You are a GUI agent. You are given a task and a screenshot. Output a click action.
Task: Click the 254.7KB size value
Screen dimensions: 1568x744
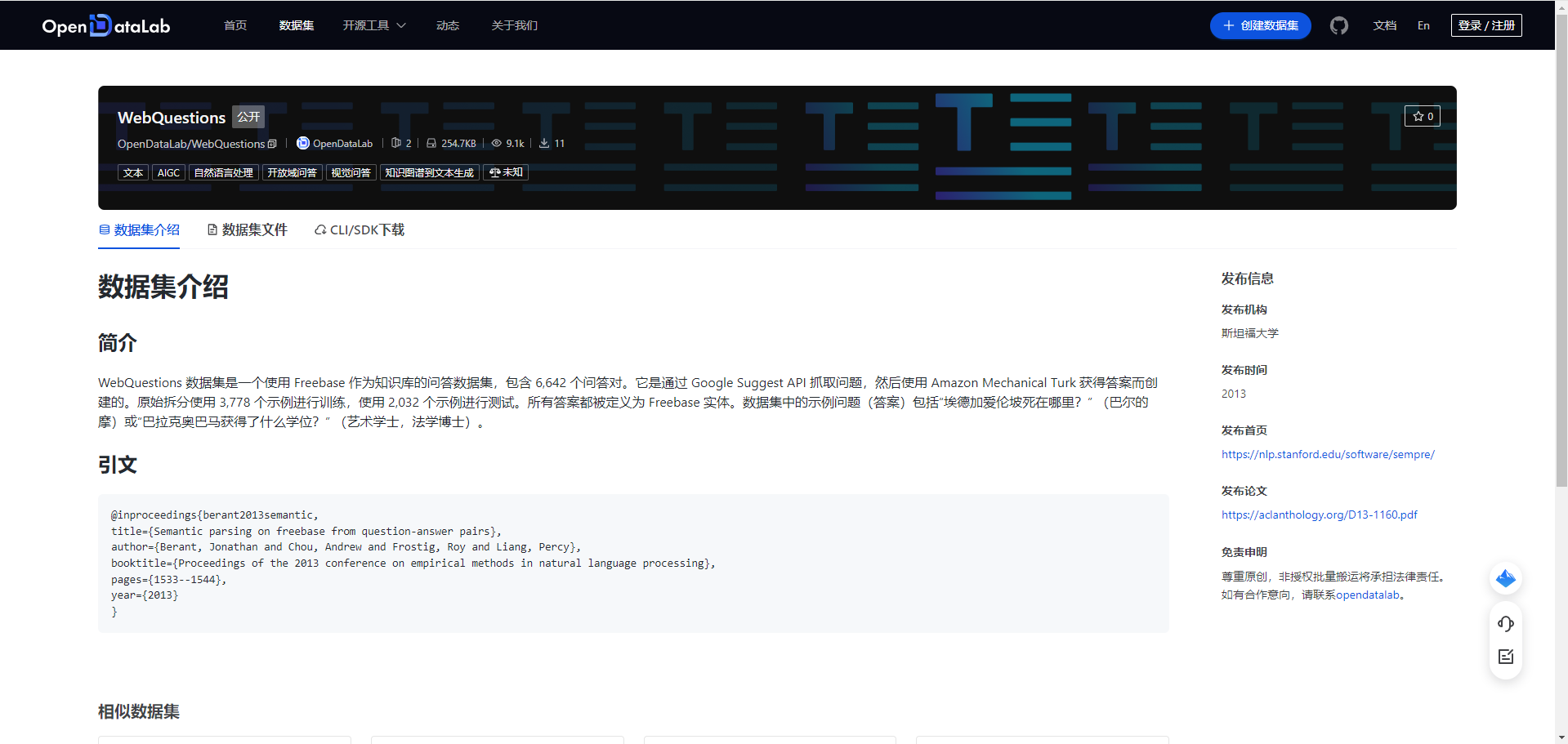458,144
